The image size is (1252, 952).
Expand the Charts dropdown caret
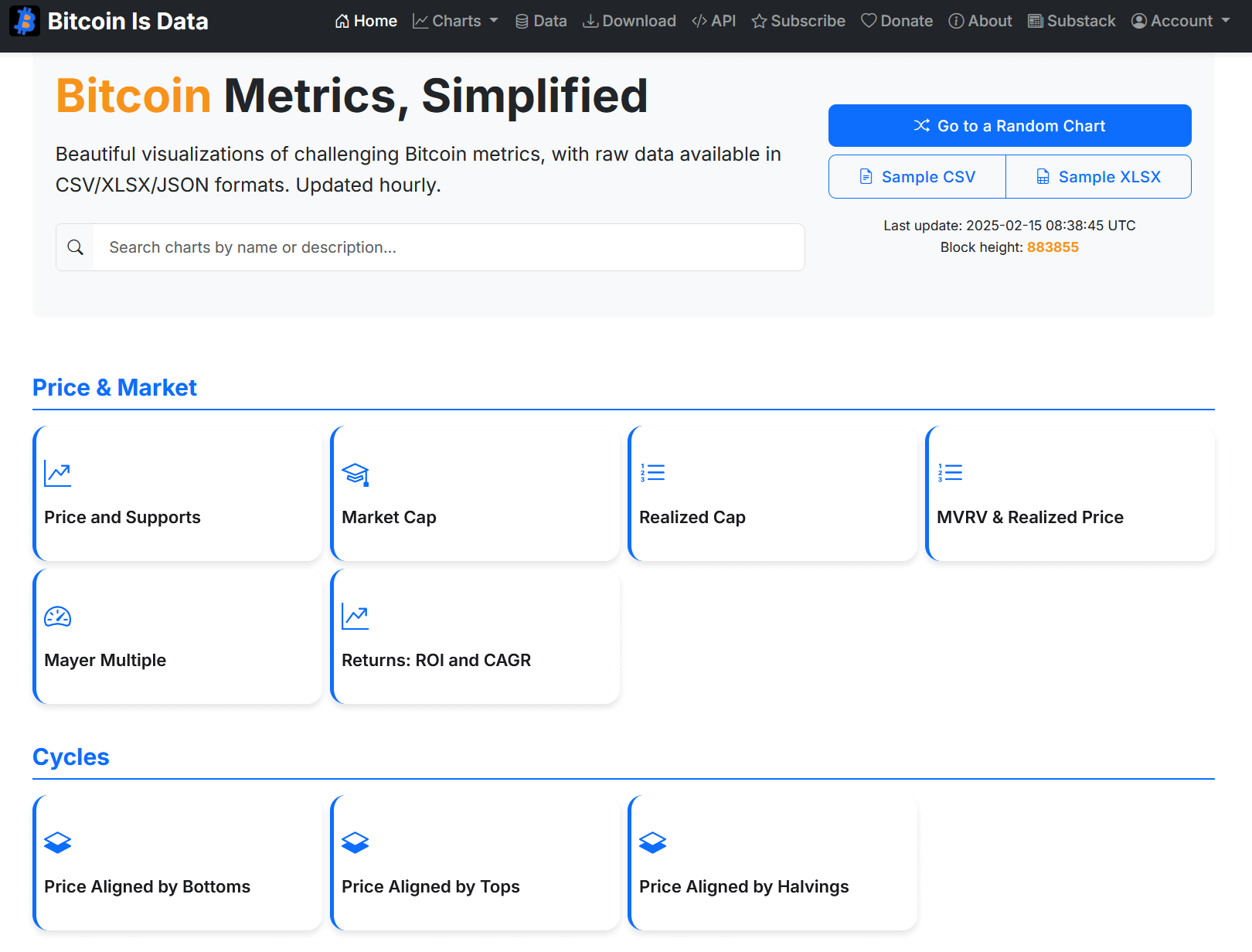(494, 21)
